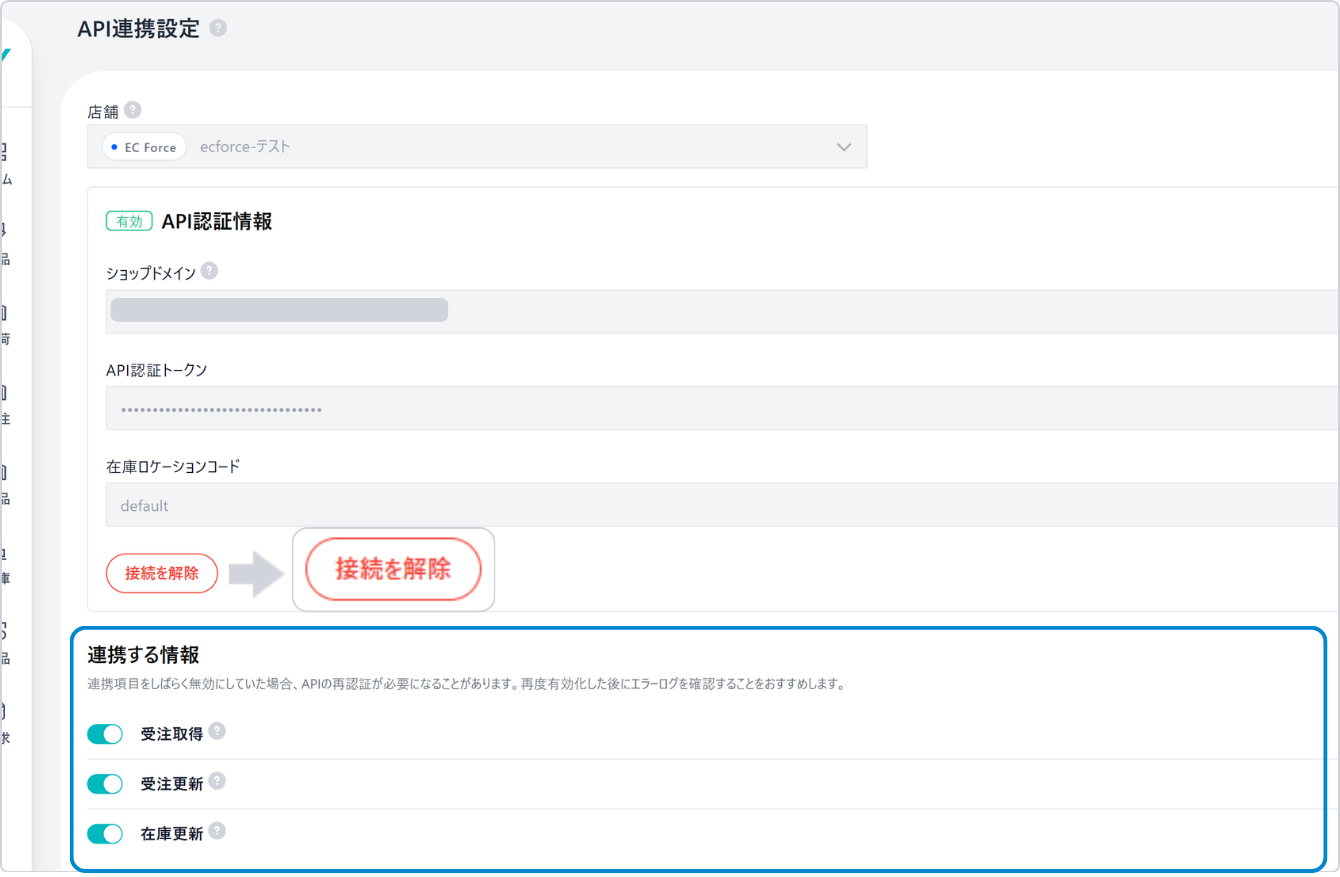Open the ホーム item in the left sidebar
Image resolution: width=1340 pixels, height=877 pixels.
(5, 165)
